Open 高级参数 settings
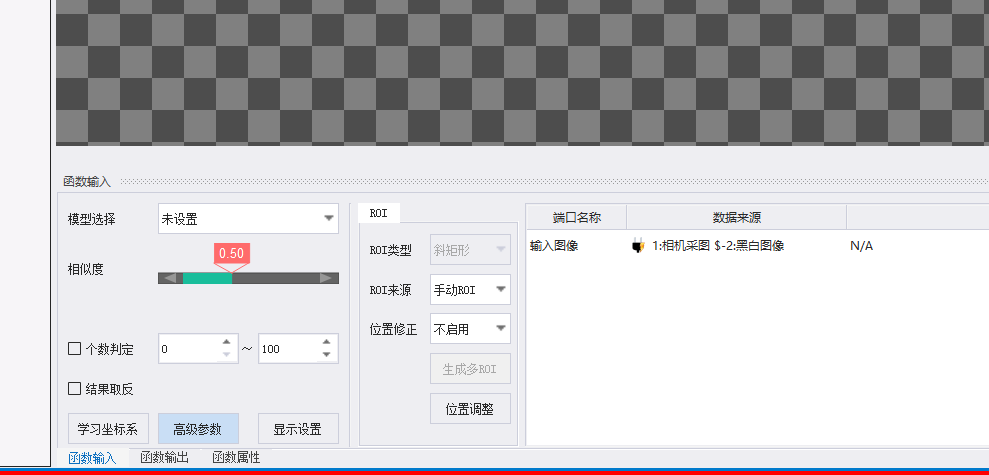Viewport: 989px width, 475px height. 198,429
